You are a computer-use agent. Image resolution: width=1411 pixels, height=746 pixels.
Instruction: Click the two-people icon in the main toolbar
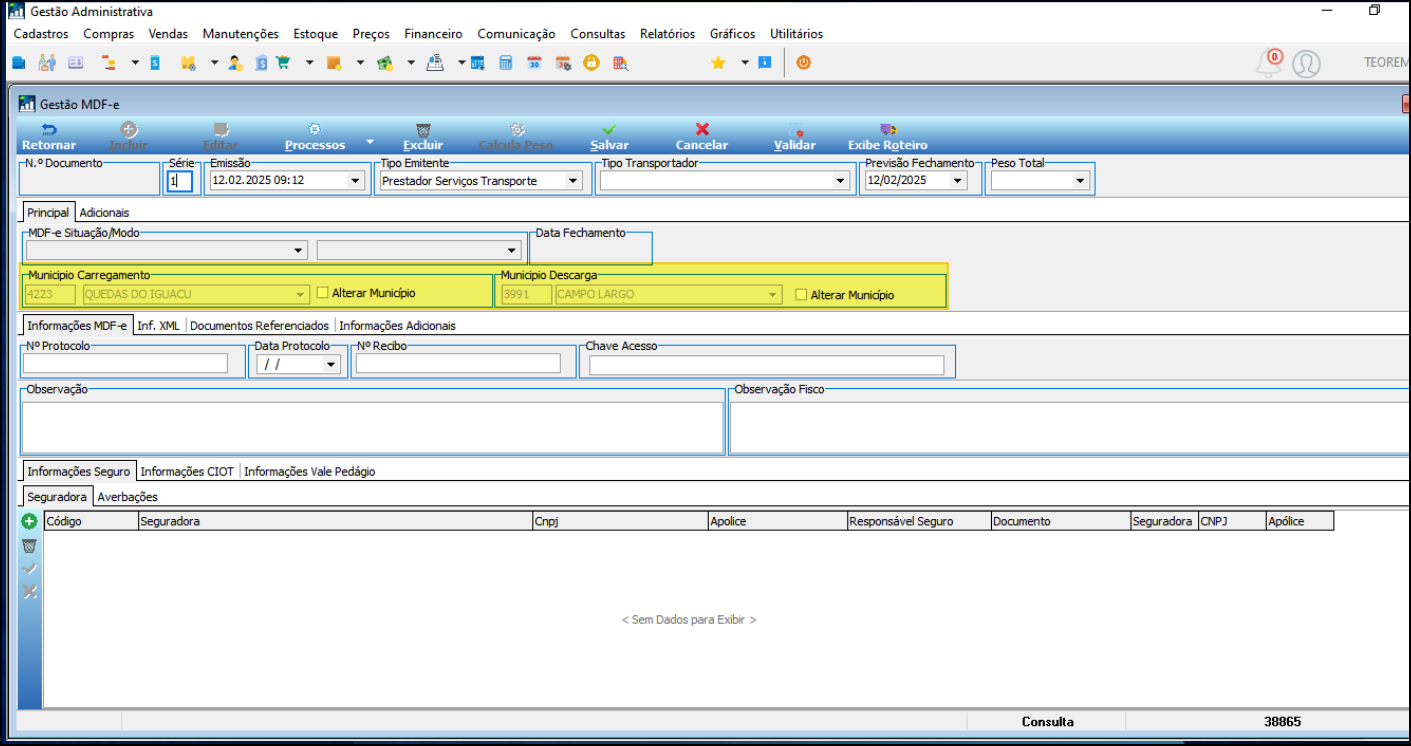coord(47,62)
